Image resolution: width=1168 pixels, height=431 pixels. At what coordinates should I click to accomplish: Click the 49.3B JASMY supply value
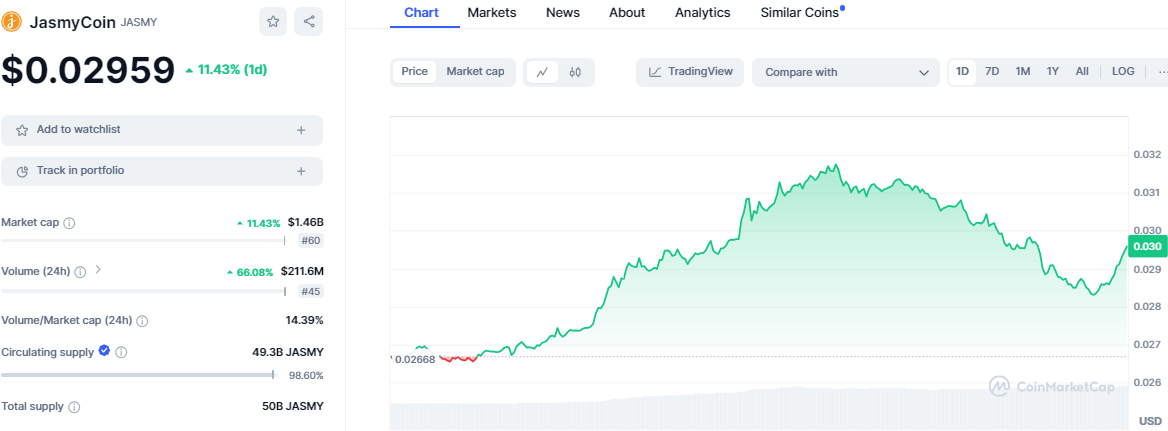[288, 352]
